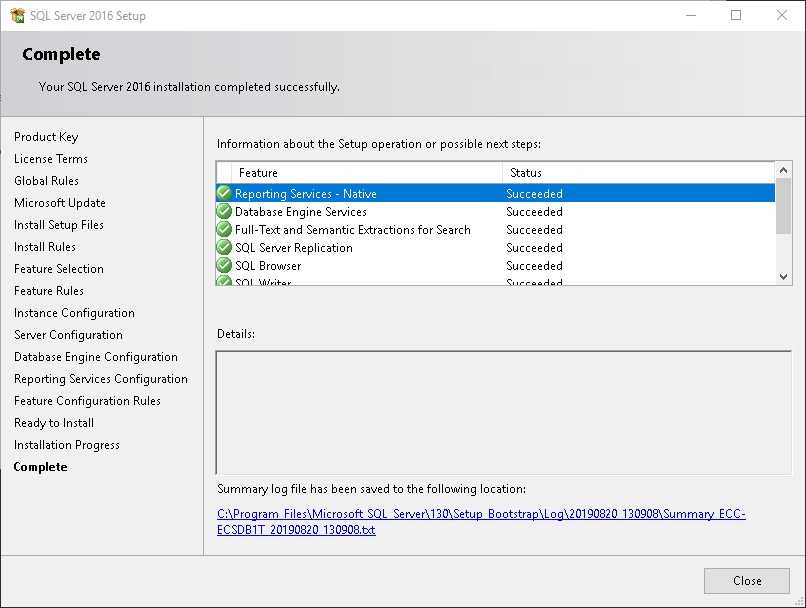The image size is (806, 608).
Task: Click green check icon beside SQL Browser
Action: point(224,265)
